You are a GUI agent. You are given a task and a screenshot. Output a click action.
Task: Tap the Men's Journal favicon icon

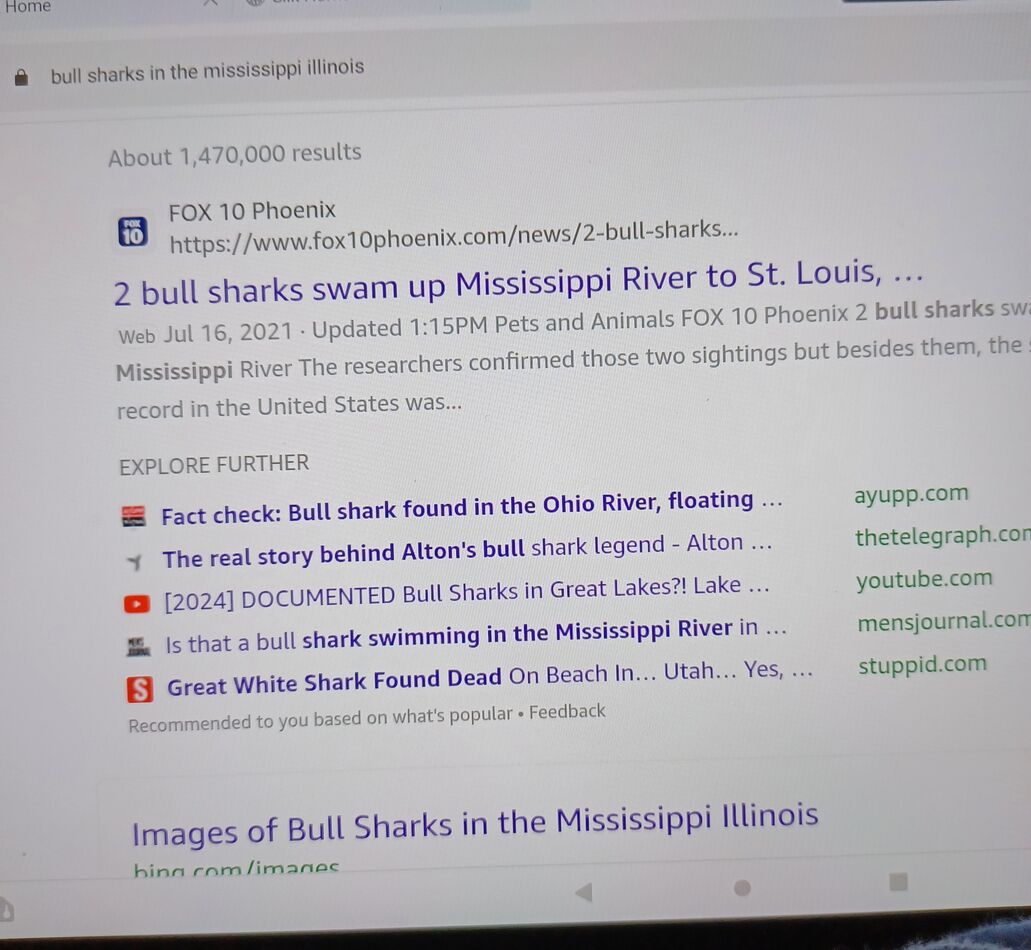click(137, 647)
